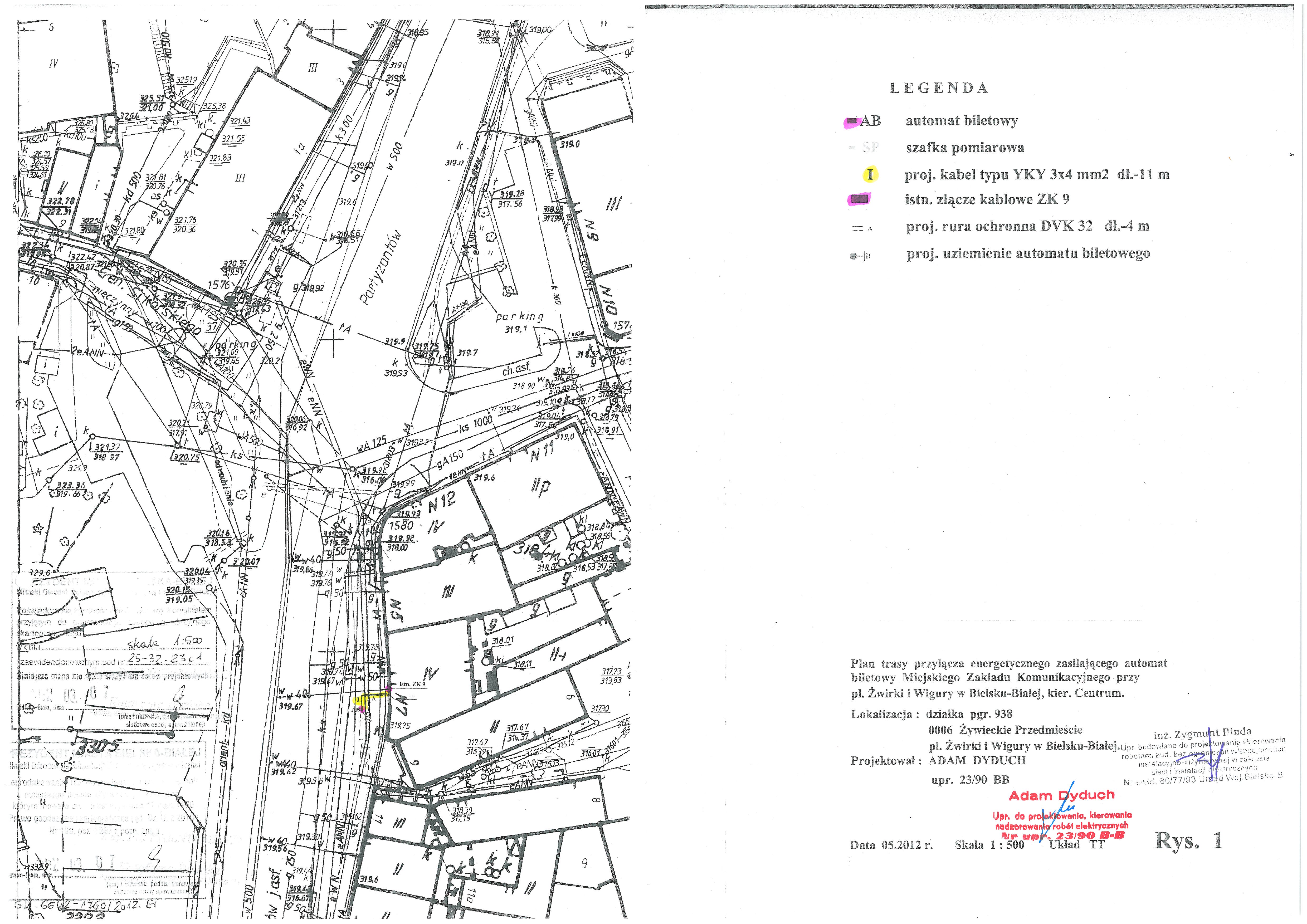Click the yellow highlighted cable route on map
The height and width of the screenshot is (924, 1307).
pos(375,695)
